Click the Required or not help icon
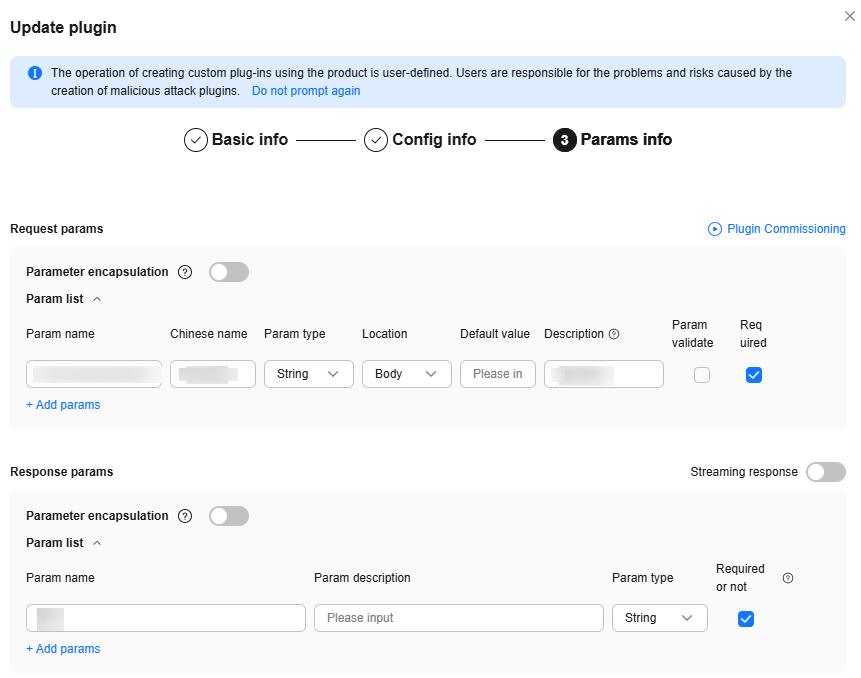The height and width of the screenshot is (678, 861). coord(788,578)
